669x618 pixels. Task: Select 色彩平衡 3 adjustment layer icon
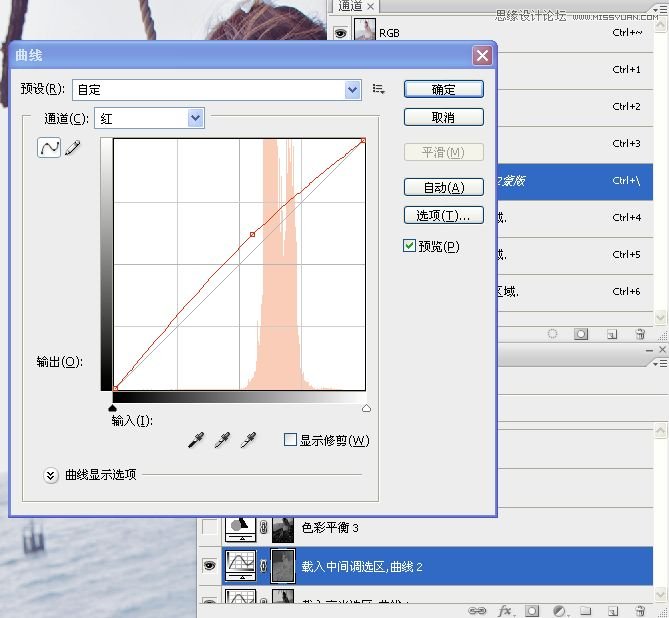point(241,529)
